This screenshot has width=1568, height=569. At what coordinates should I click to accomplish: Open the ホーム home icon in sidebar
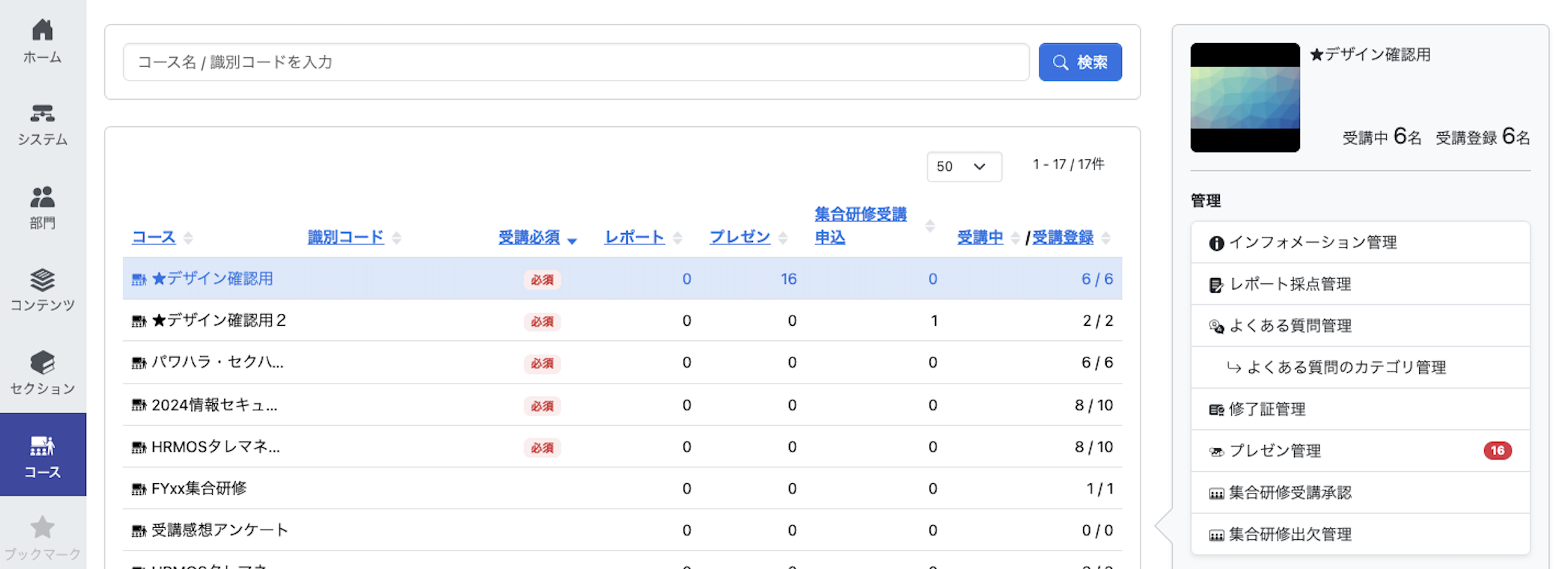[x=43, y=30]
